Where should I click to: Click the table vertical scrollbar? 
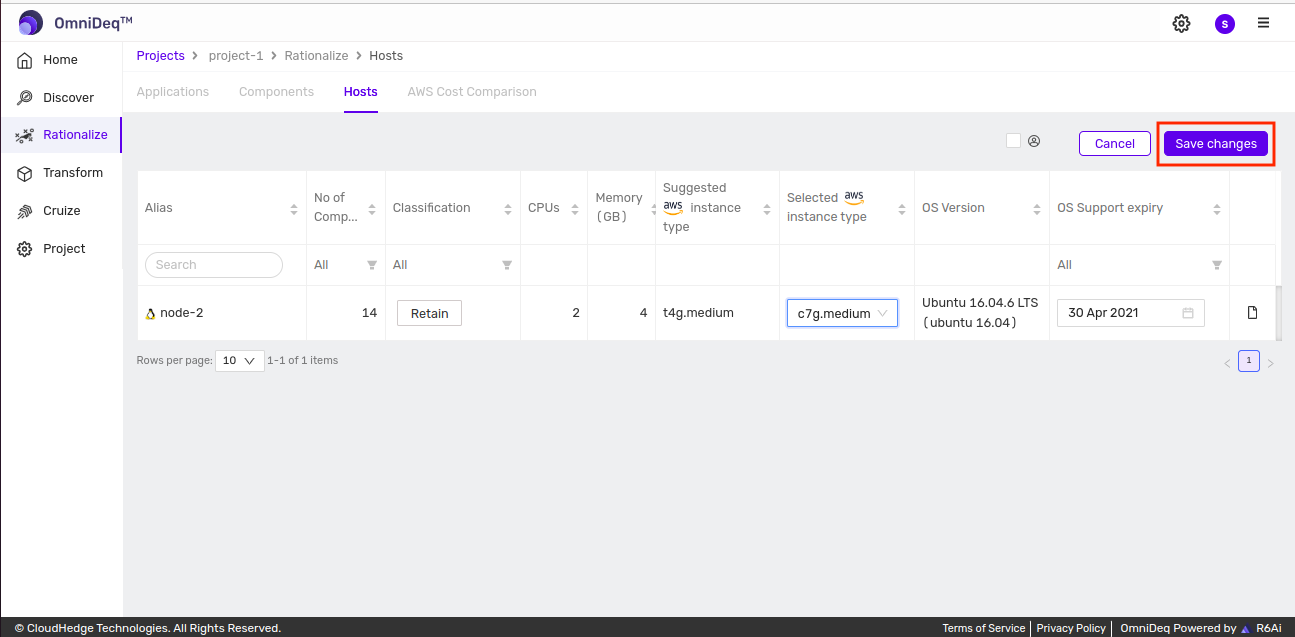1278,312
